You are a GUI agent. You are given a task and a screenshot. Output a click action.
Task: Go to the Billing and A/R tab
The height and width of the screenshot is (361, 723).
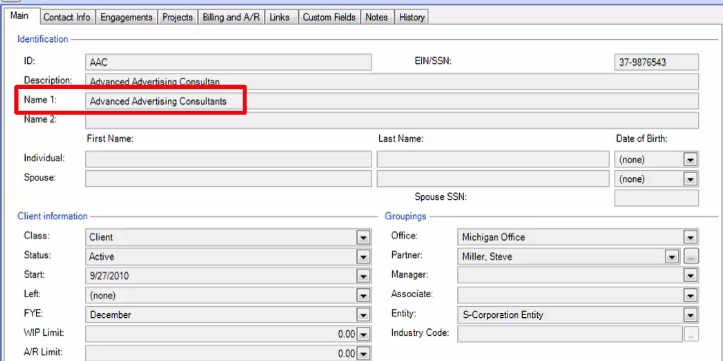click(x=231, y=18)
